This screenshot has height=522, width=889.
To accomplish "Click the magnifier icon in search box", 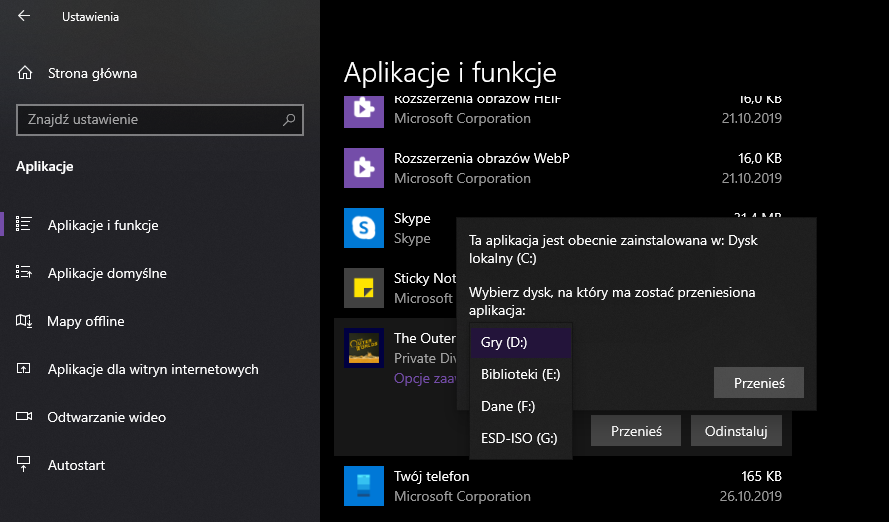I will point(289,120).
